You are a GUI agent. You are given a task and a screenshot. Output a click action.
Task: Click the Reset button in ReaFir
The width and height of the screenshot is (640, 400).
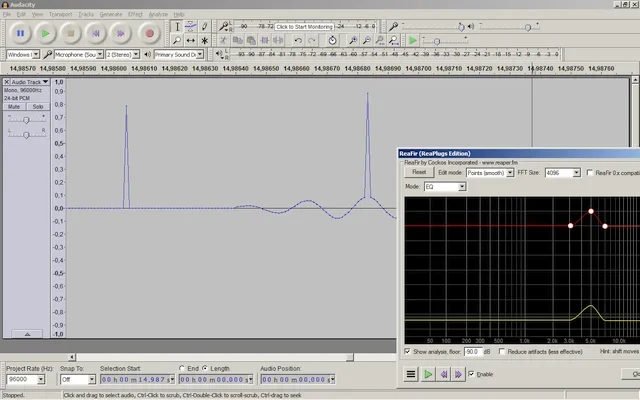click(x=419, y=173)
